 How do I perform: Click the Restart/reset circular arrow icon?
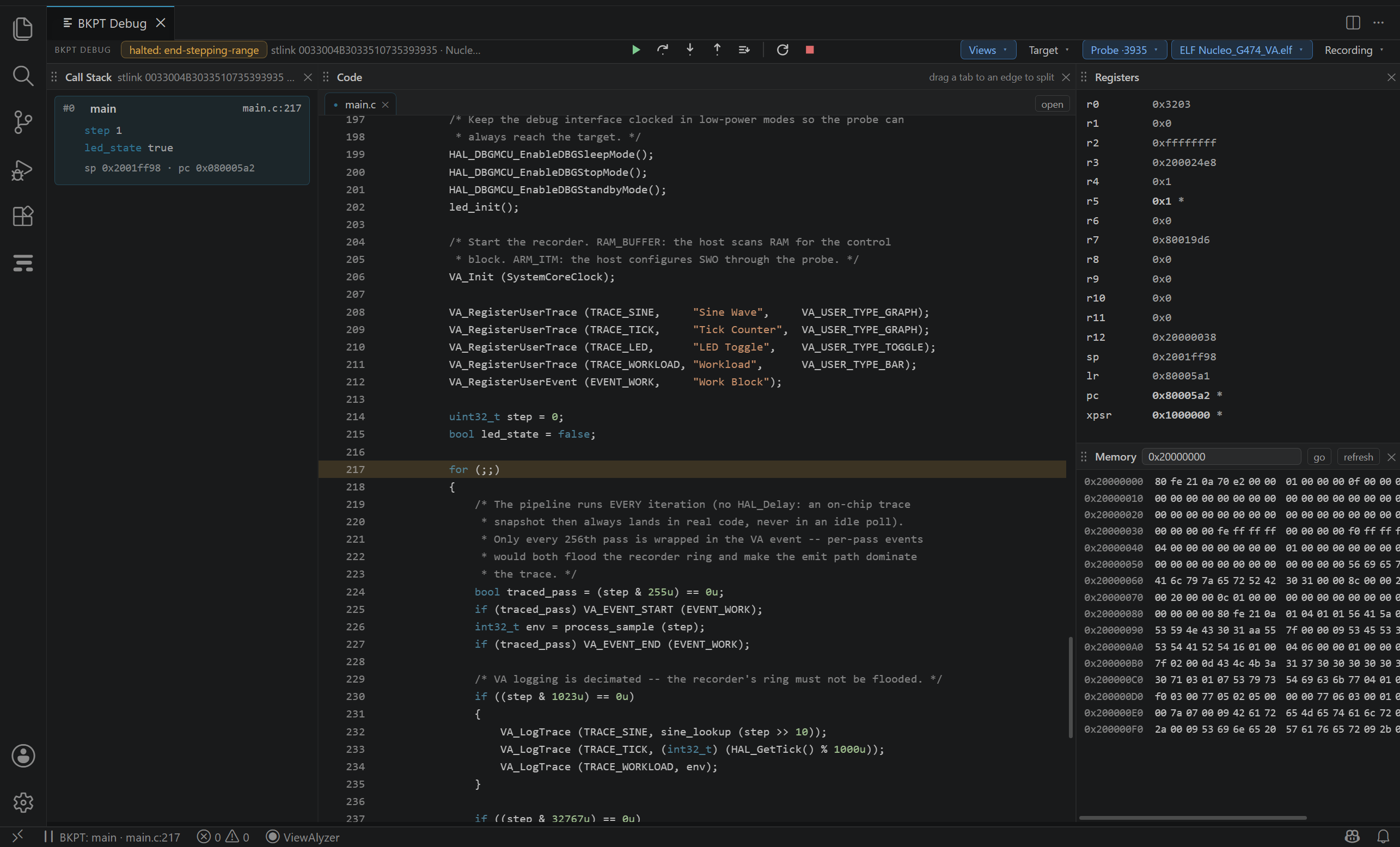(x=782, y=50)
